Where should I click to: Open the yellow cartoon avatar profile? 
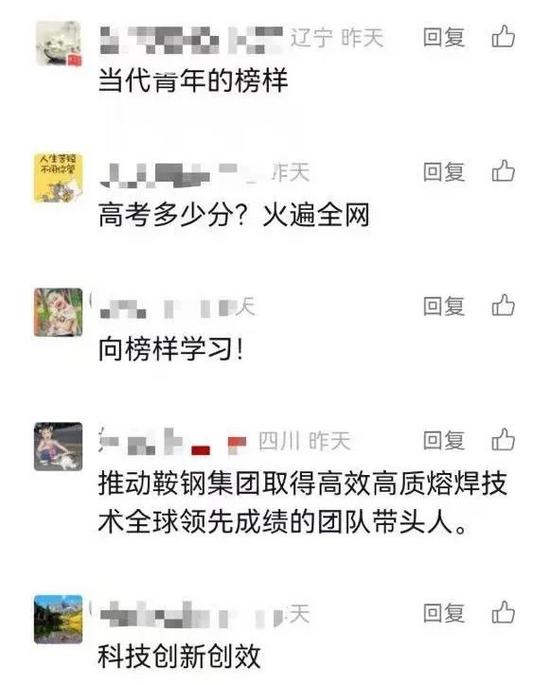tap(59, 178)
